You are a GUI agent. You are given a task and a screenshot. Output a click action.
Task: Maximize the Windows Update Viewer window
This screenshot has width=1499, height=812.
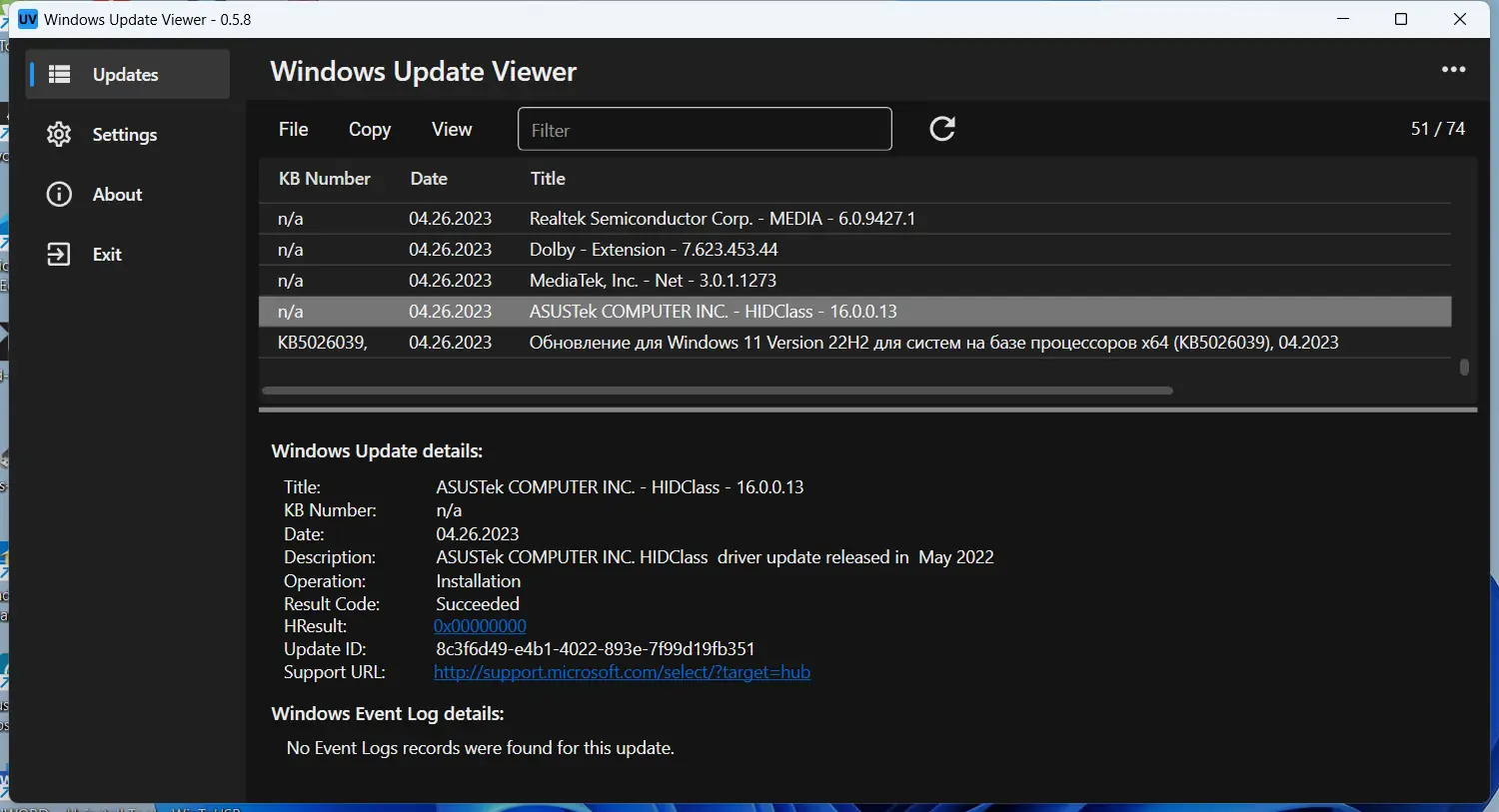pyautogui.click(x=1401, y=19)
